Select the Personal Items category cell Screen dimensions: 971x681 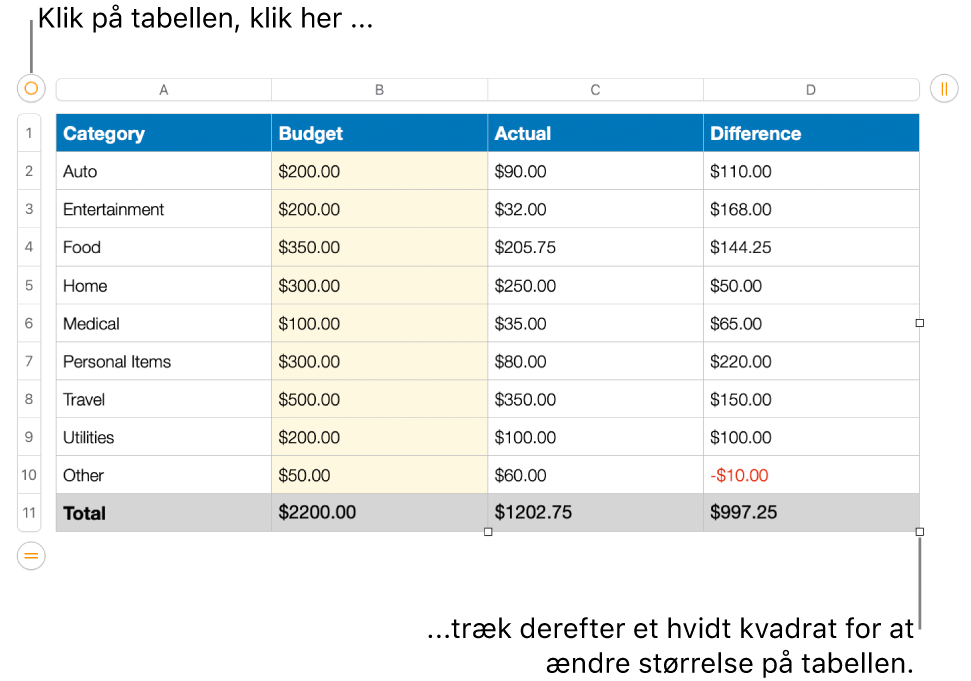164,361
